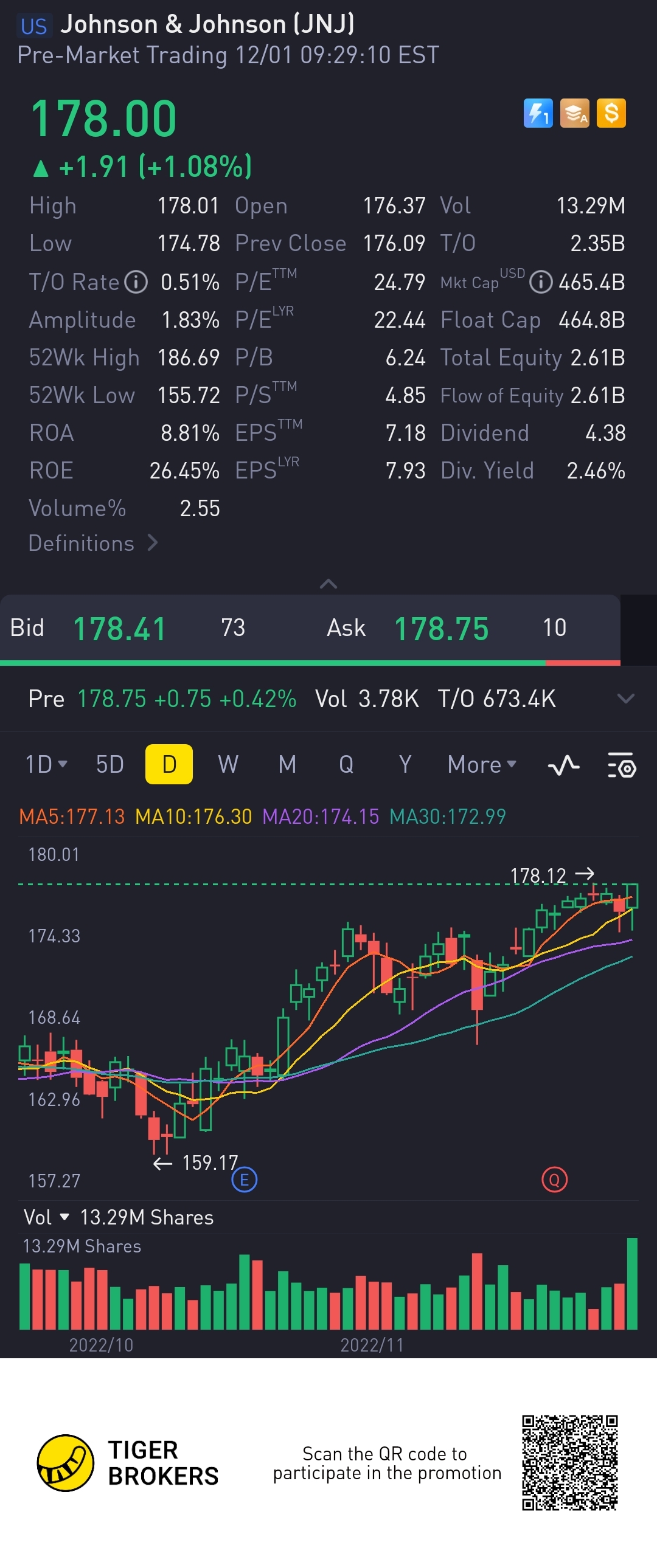Tap the orange stacked-layers A icon
This screenshot has width=657, height=1568.
click(x=574, y=113)
